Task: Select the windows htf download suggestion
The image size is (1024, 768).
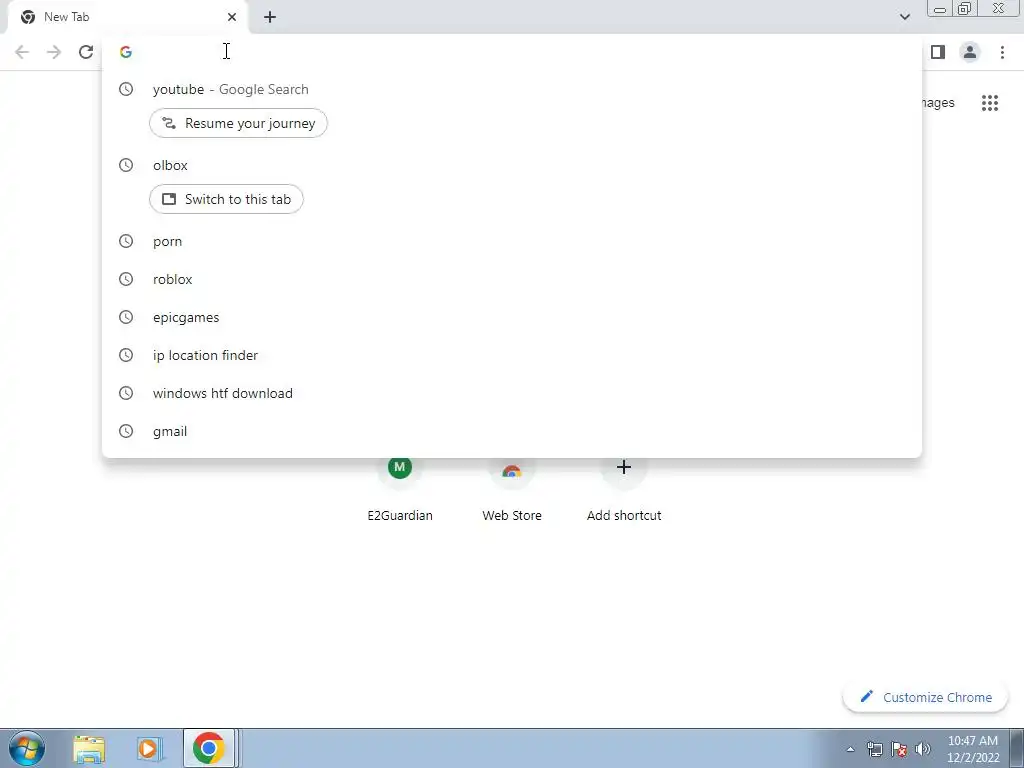Action: [x=512, y=393]
